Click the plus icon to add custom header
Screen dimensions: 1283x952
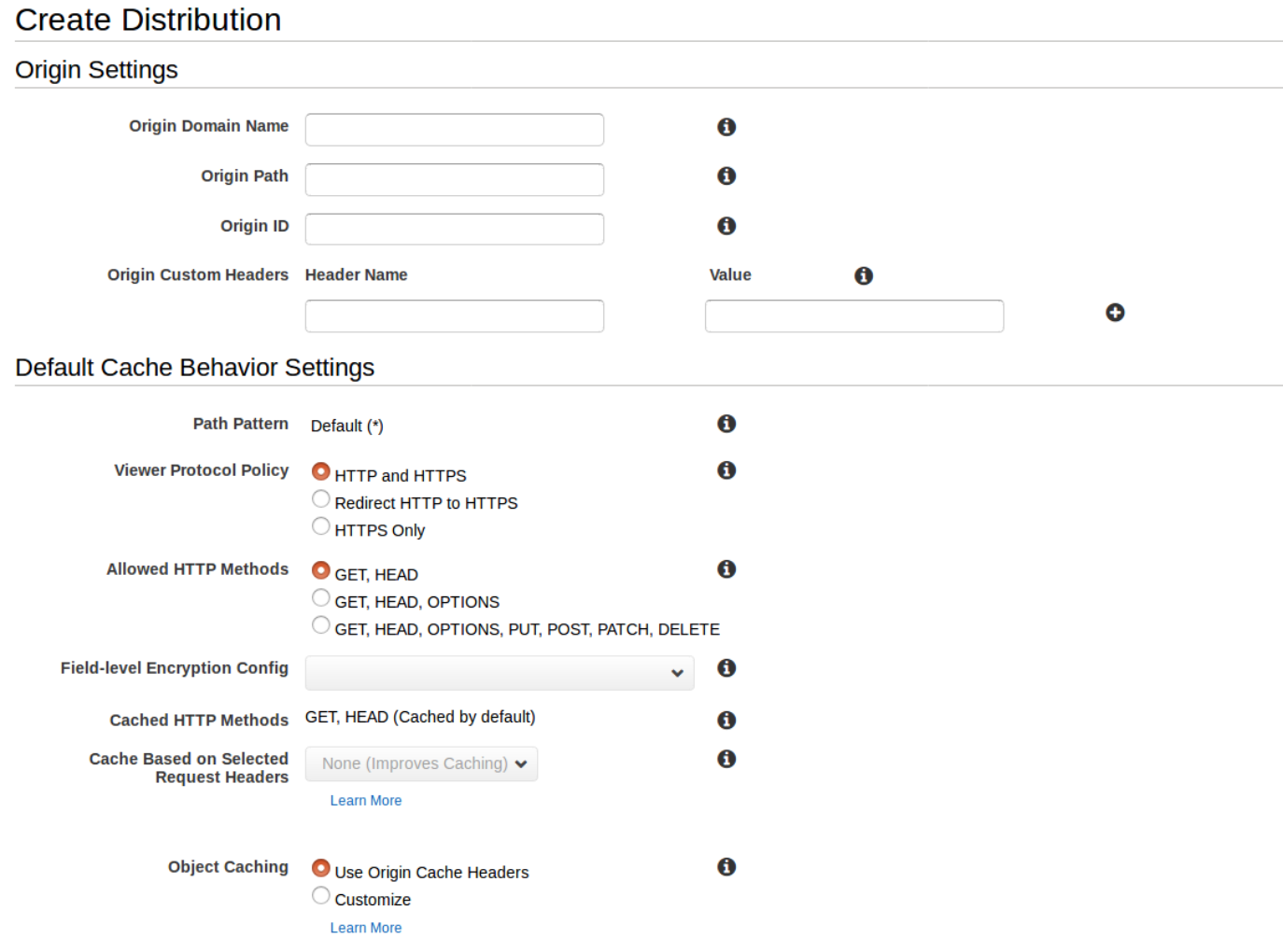pos(1115,313)
